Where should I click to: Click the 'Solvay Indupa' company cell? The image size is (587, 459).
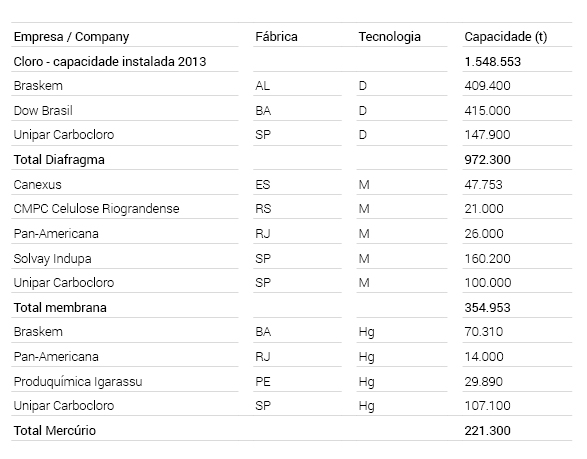pos(52,259)
